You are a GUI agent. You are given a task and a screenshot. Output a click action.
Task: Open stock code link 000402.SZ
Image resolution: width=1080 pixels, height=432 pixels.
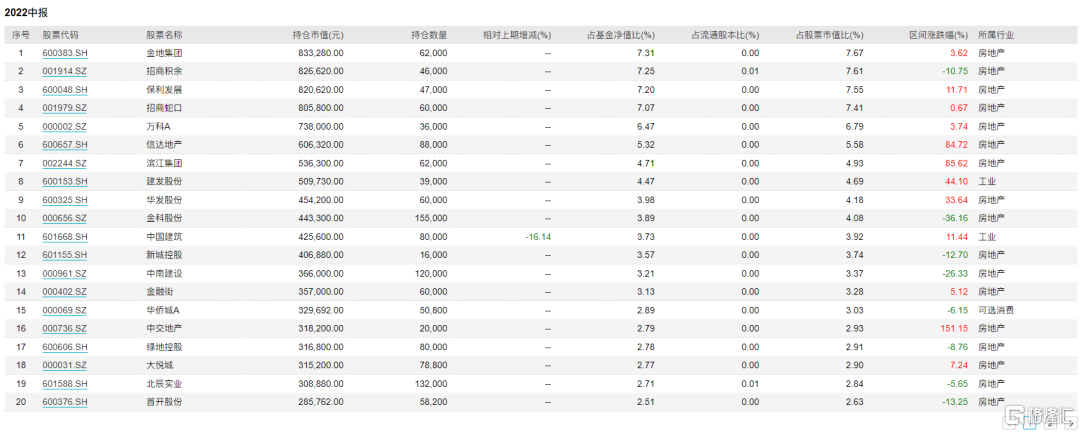point(65,291)
